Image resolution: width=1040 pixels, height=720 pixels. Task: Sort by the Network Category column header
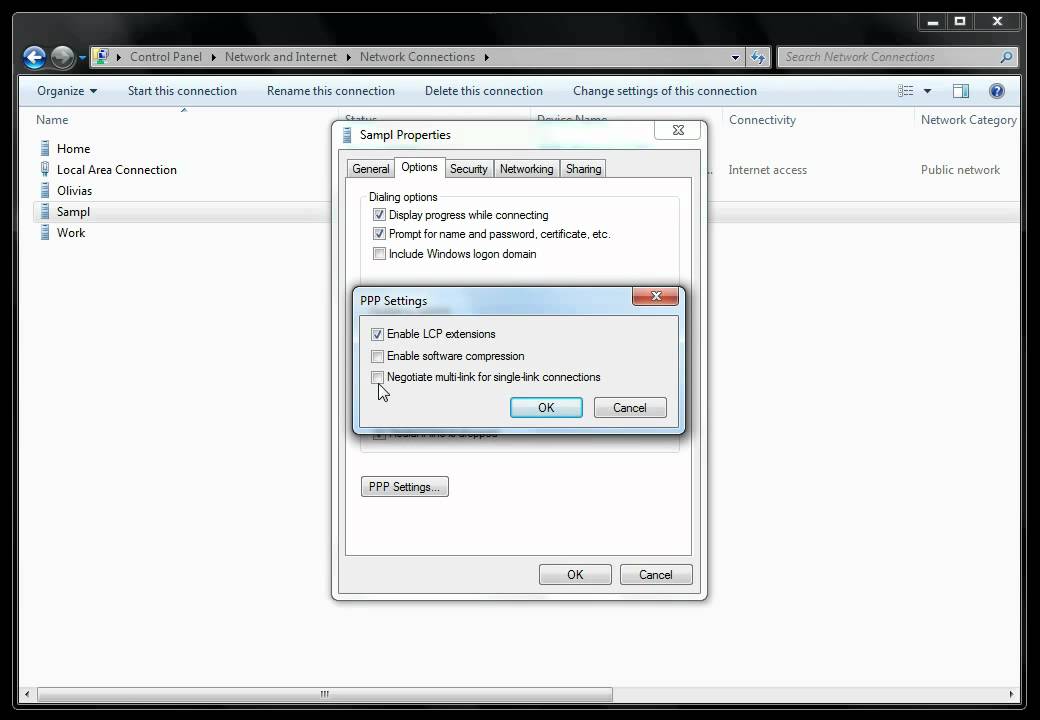(968, 120)
